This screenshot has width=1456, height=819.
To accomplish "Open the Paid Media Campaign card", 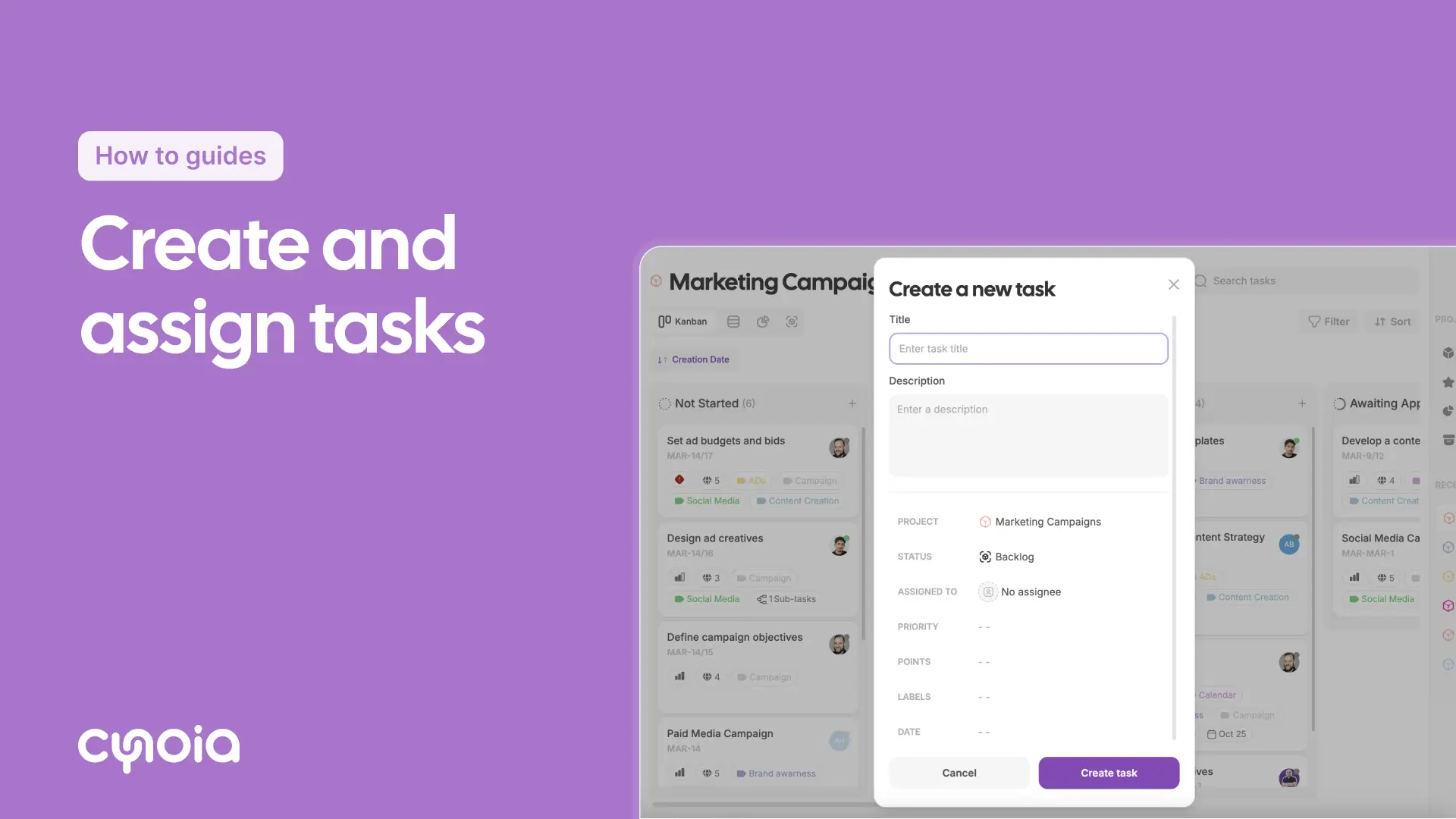I will click(x=758, y=754).
